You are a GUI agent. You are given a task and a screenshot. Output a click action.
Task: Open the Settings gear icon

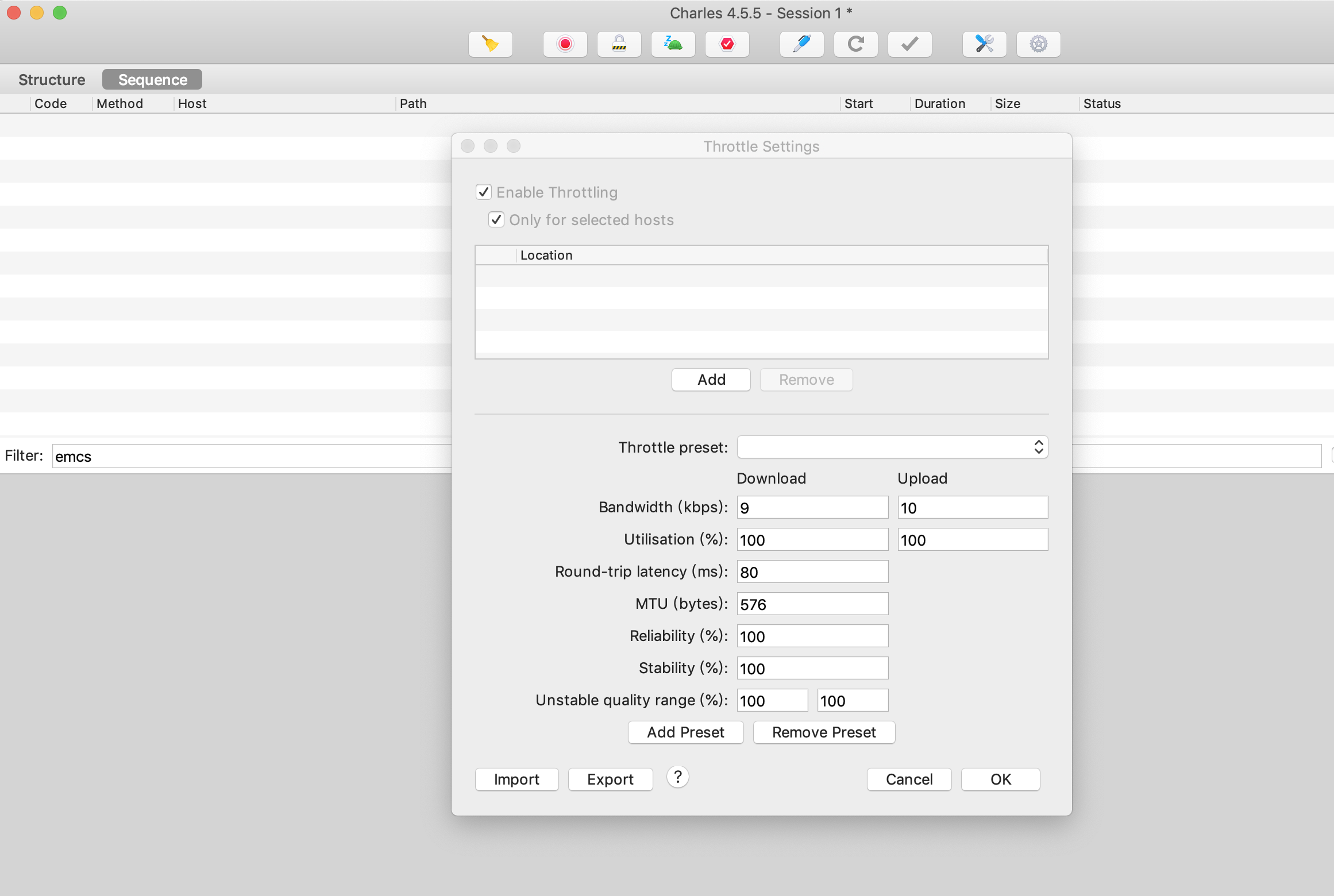(x=1038, y=44)
